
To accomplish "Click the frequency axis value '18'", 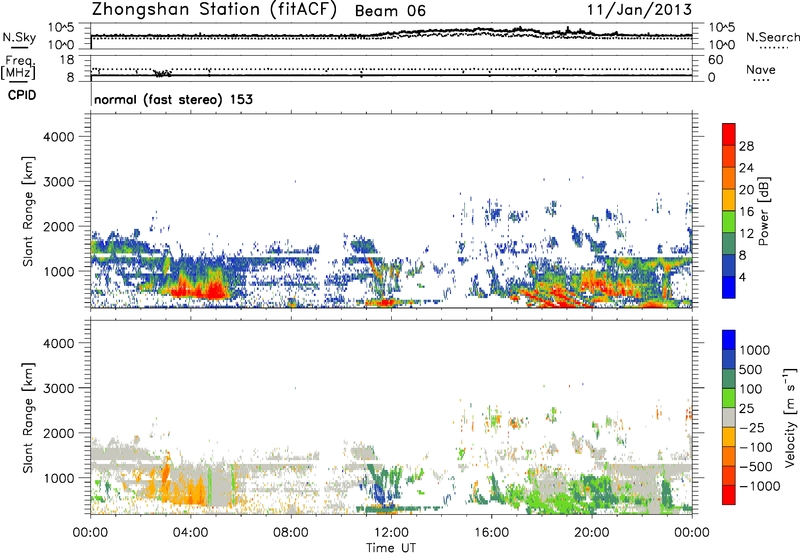I will [x=67, y=60].
